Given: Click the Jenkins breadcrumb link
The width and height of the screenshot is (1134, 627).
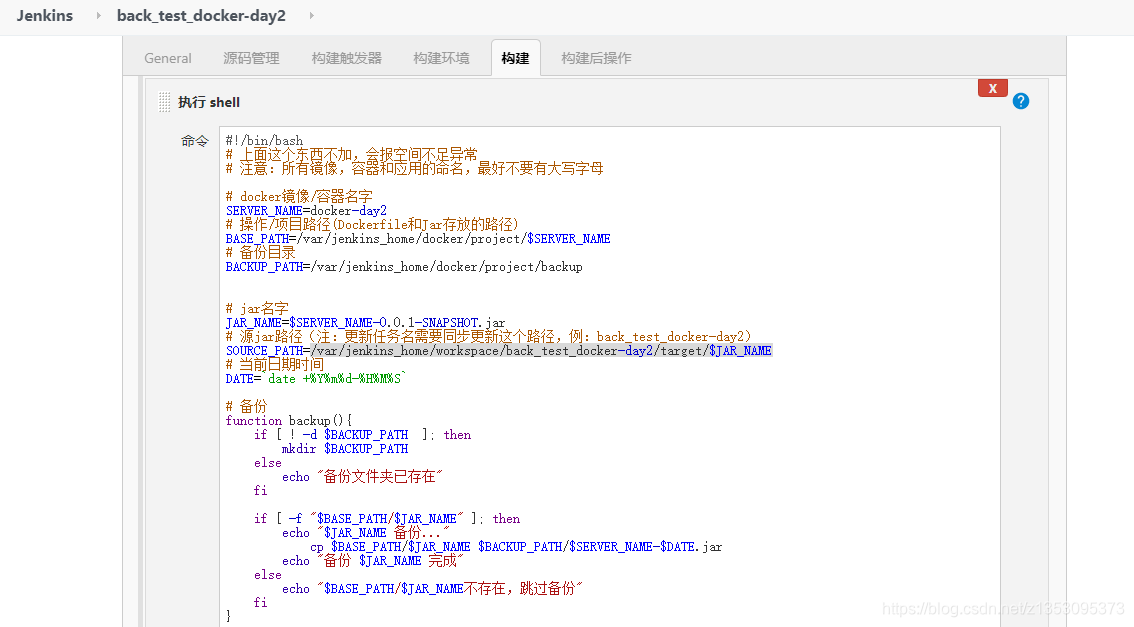Looking at the screenshot, I should pos(44,16).
